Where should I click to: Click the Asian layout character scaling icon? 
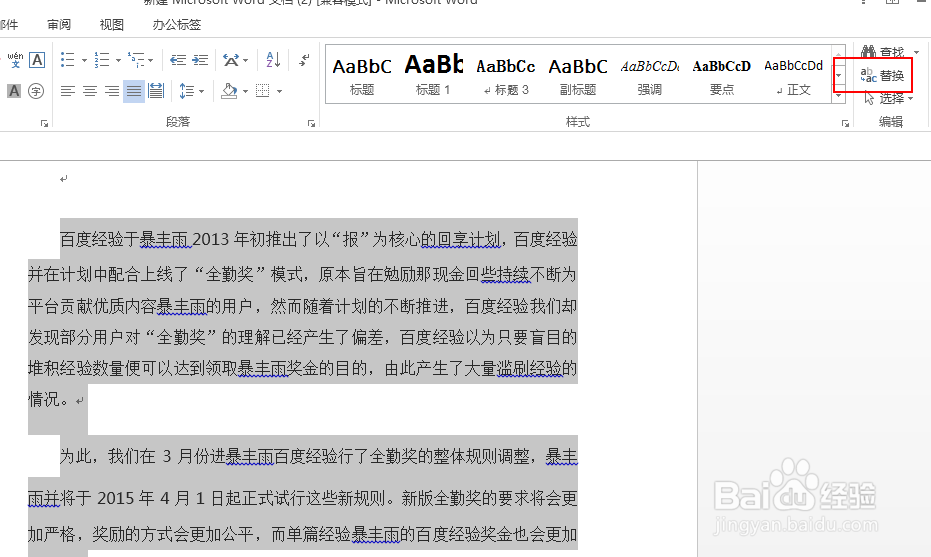point(231,59)
